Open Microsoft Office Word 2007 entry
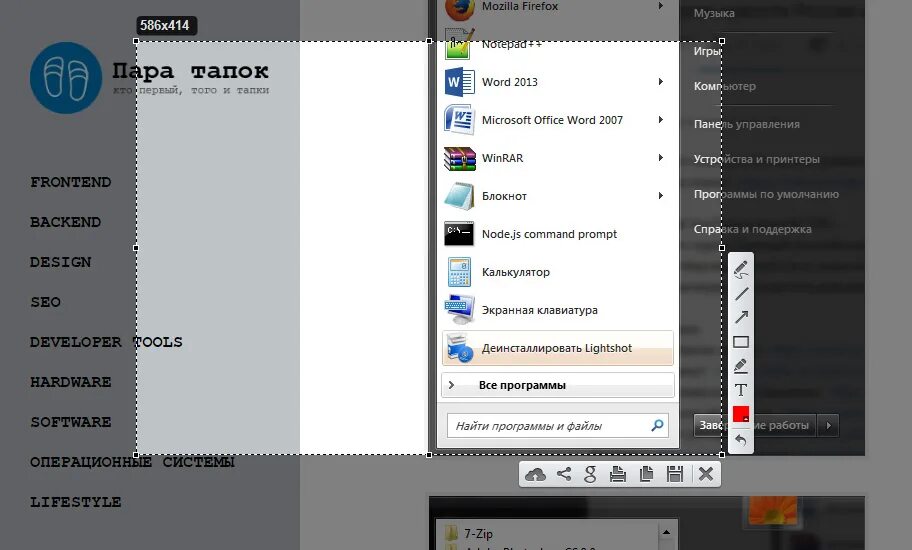Image resolution: width=912 pixels, height=550 pixels. 558,120
